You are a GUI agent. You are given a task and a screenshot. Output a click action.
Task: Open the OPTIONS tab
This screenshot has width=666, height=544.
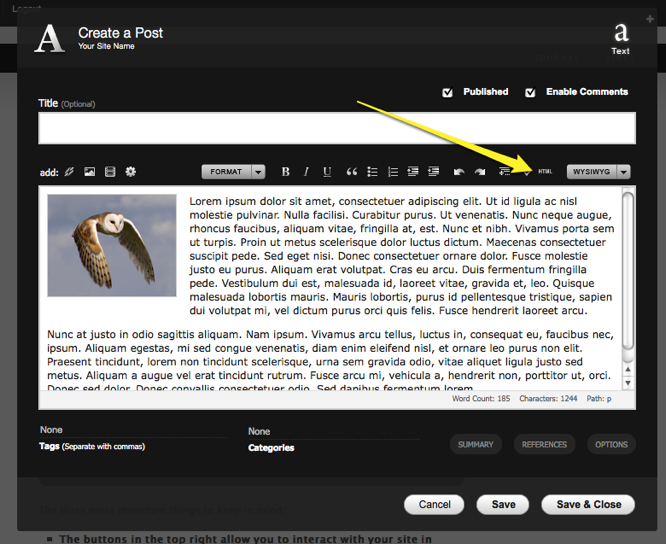(611, 444)
